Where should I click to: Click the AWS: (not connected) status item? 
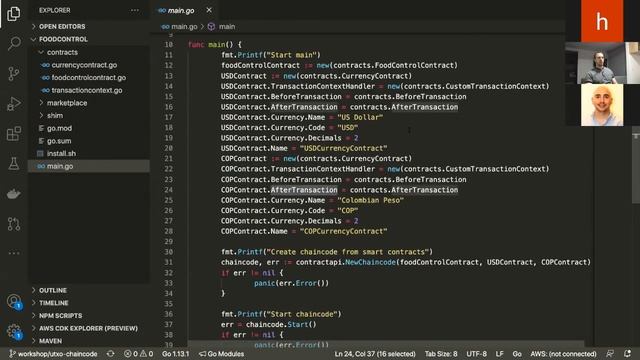pos(563,354)
